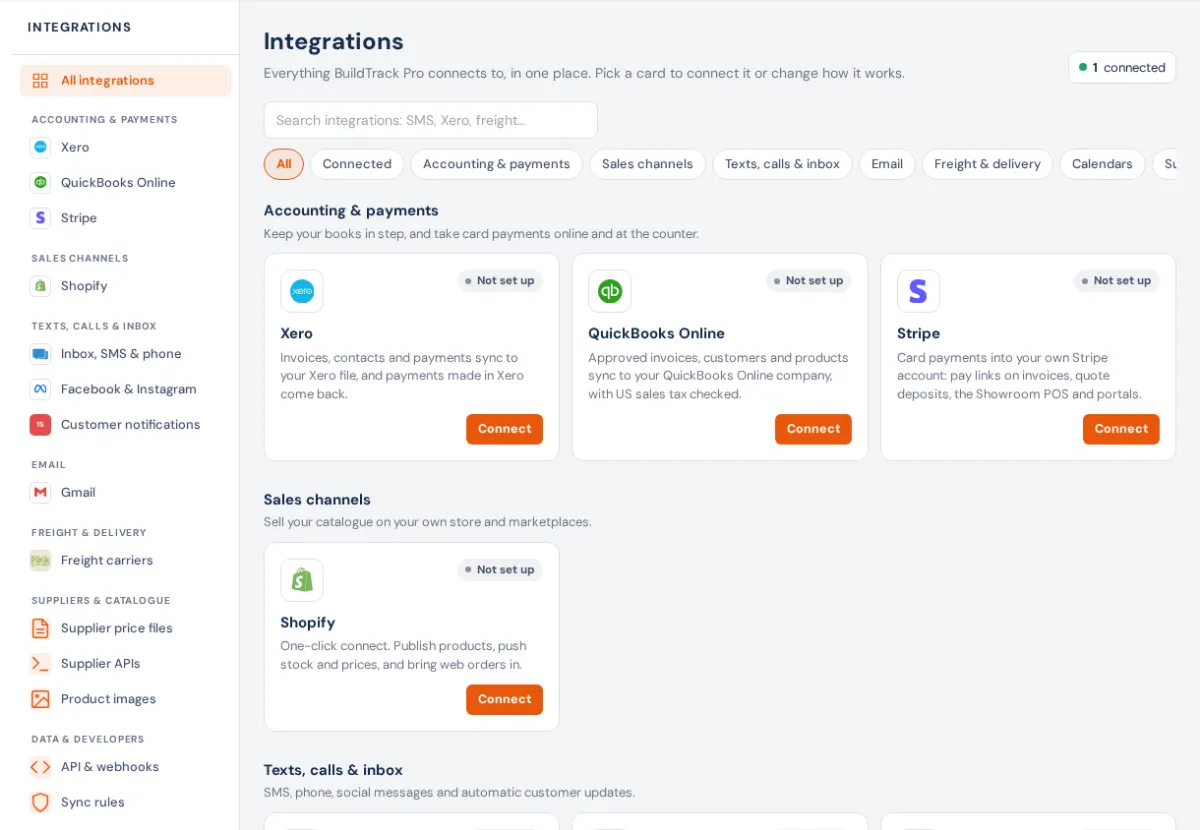Click Not set up badge on QuickBooks card
The height and width of the screenshot is (830, 1200).
809,281
